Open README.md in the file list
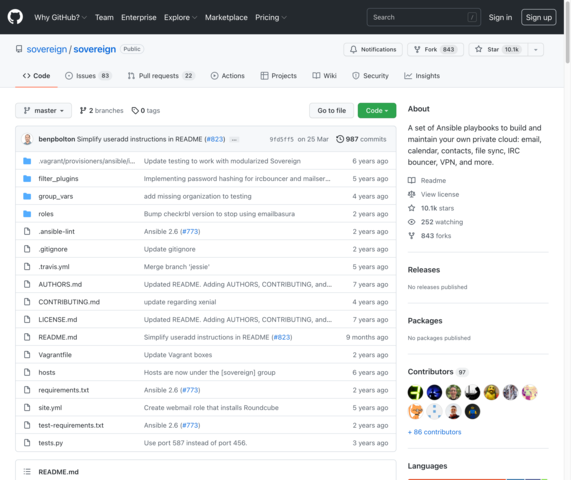 58,337
